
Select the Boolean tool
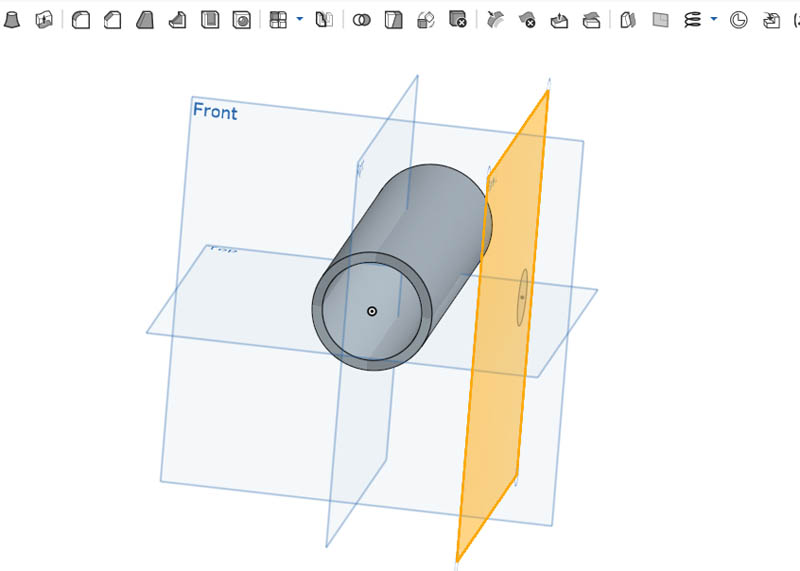(x=362, y=19)
